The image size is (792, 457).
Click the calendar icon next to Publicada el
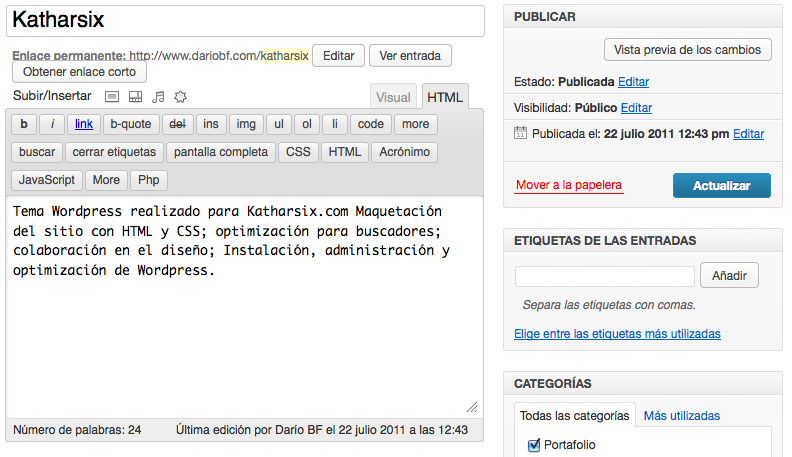pyautogui.click(x=520, y=133)
